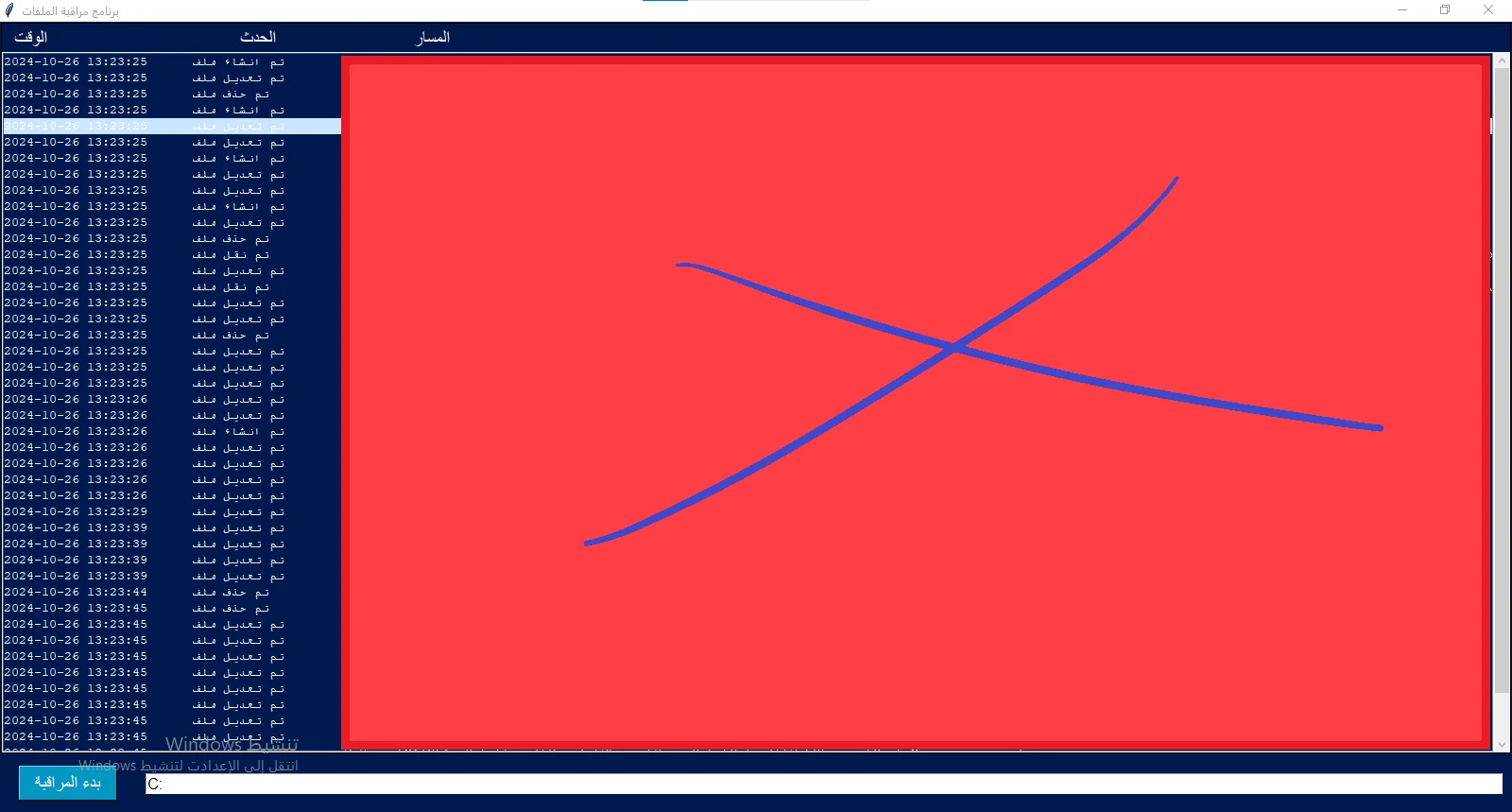Image resolution: width=1512 pixels, height=812 pixels.
Task: Restore down the file monitor window
Action: (1445, 10)
